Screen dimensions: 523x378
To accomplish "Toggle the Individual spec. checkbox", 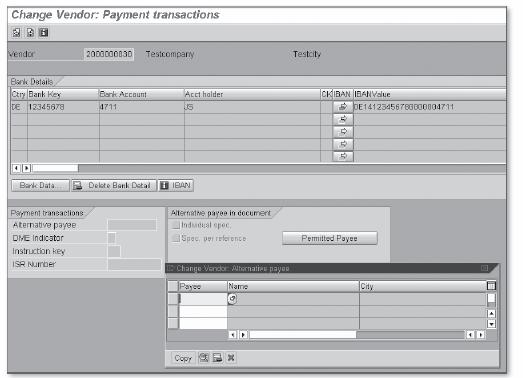I will [175, 225].
